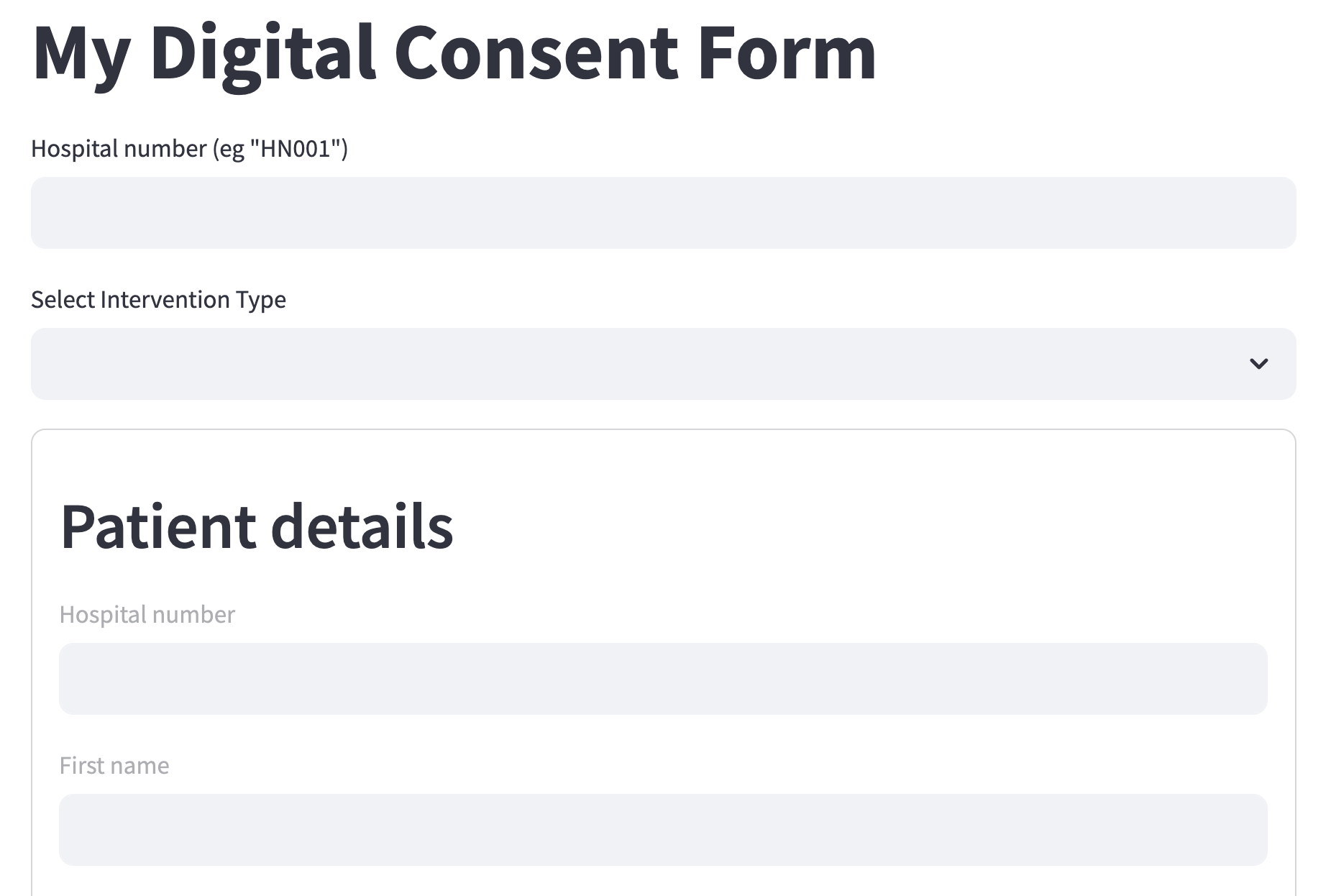Image resolution: width=1336 pixels, height=896 pixels.
Task: Click the Select Intervention Type label
Action: click(158, 299)
